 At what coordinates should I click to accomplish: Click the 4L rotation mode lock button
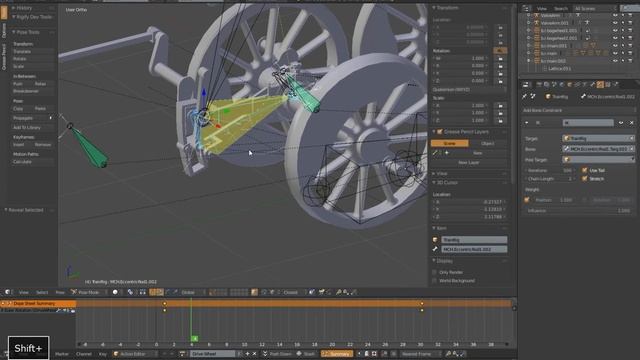pyautogui.click(x=500, y=51)
